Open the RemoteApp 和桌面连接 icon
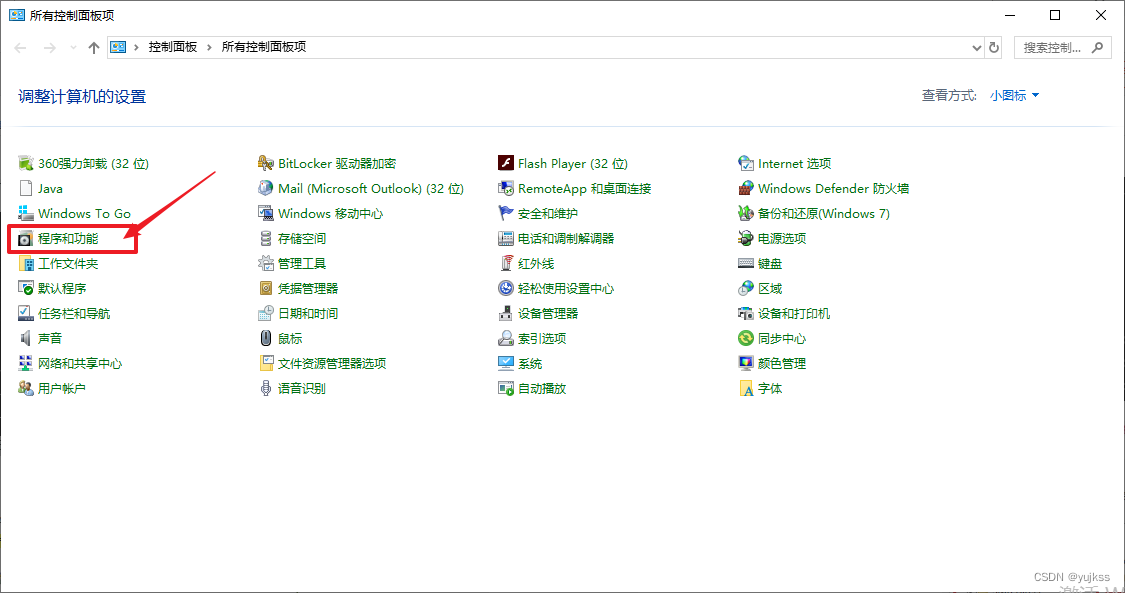Image resolution: width=1125 pixels, height=593 pixels. (x=506, y=189)
